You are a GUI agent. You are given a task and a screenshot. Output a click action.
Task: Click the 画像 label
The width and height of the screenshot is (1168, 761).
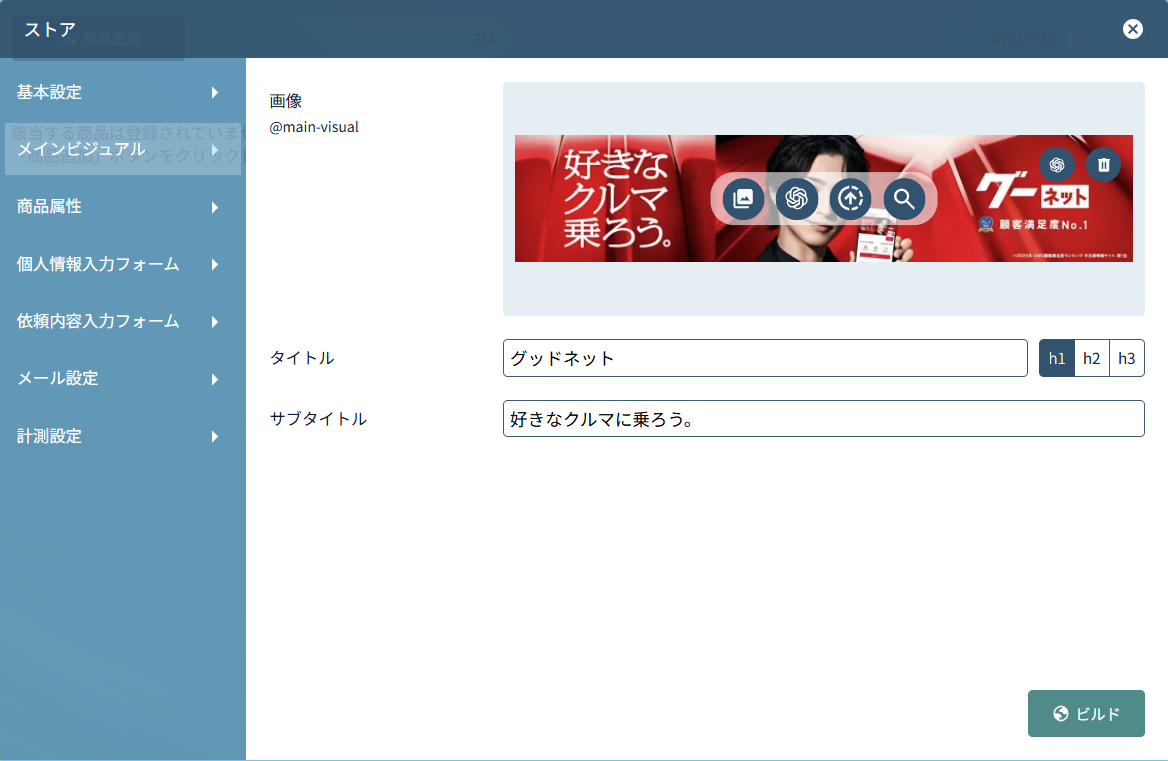pos(285,101)
